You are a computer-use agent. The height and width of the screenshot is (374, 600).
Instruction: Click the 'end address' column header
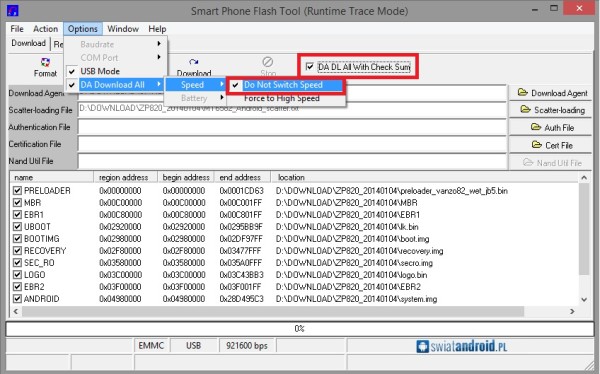242,177
